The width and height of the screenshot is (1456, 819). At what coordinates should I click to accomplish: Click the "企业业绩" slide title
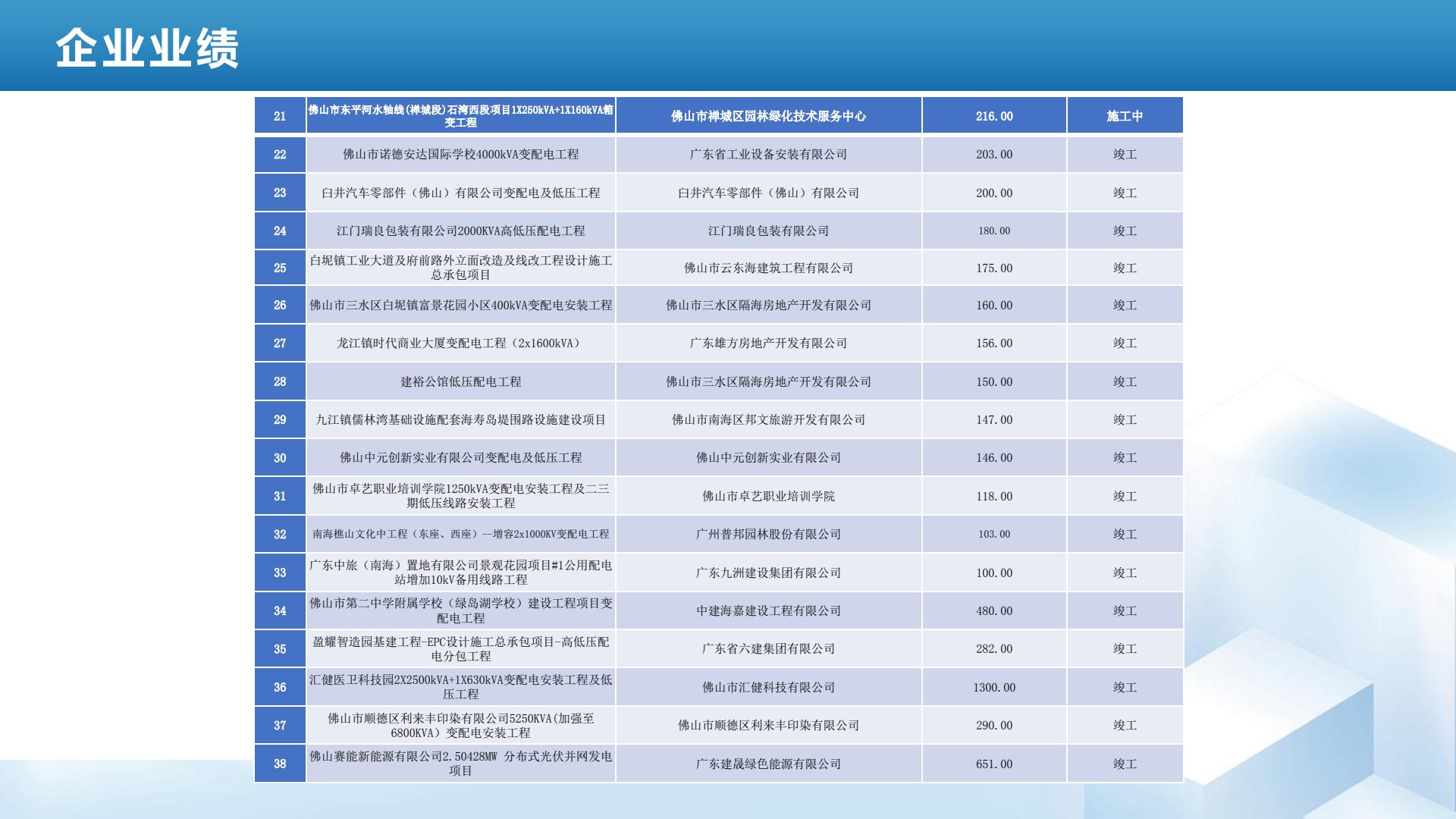(147, 49)
